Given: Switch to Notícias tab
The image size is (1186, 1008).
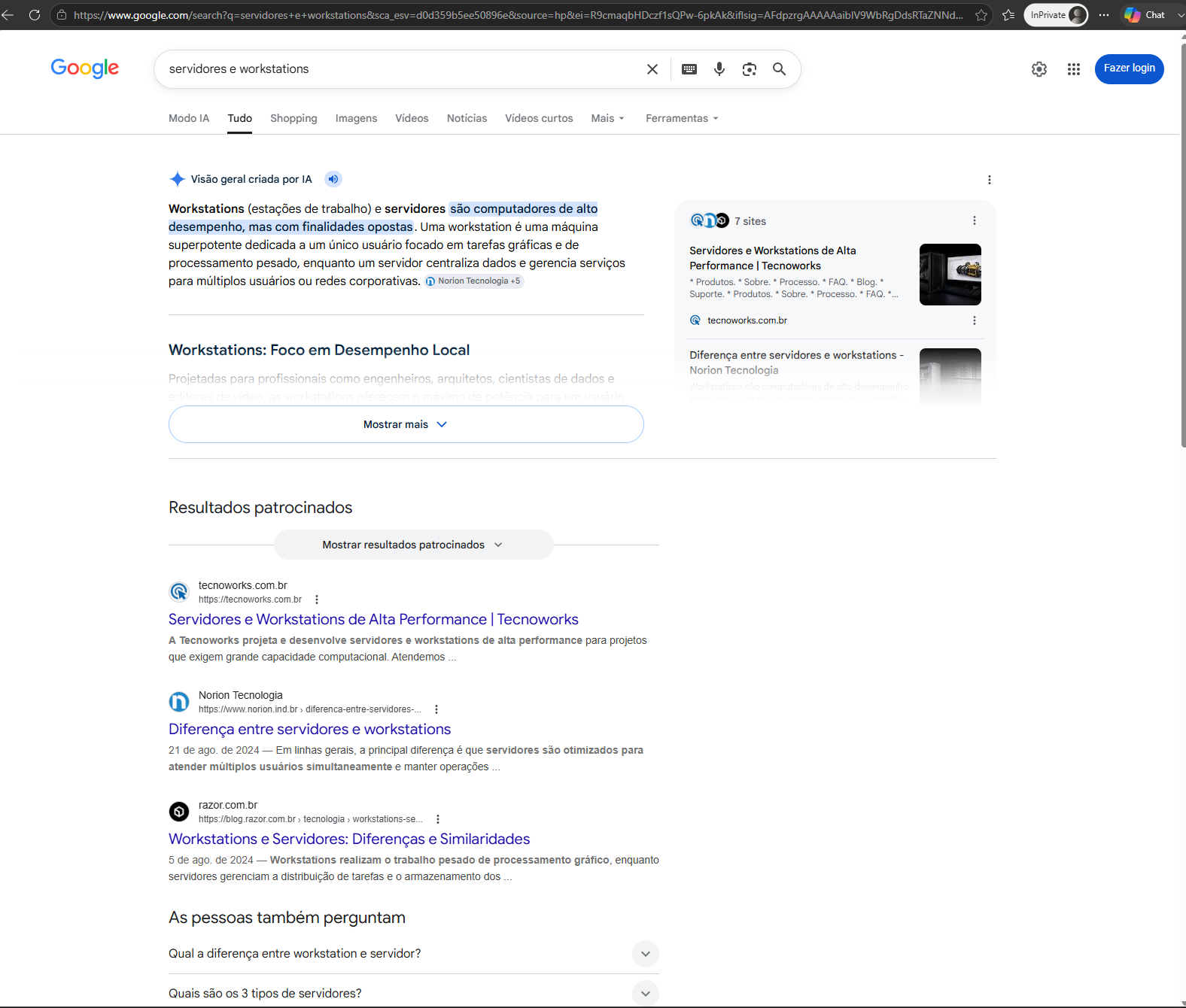Looking at the screenshot, I should click(x=467, y=118).
